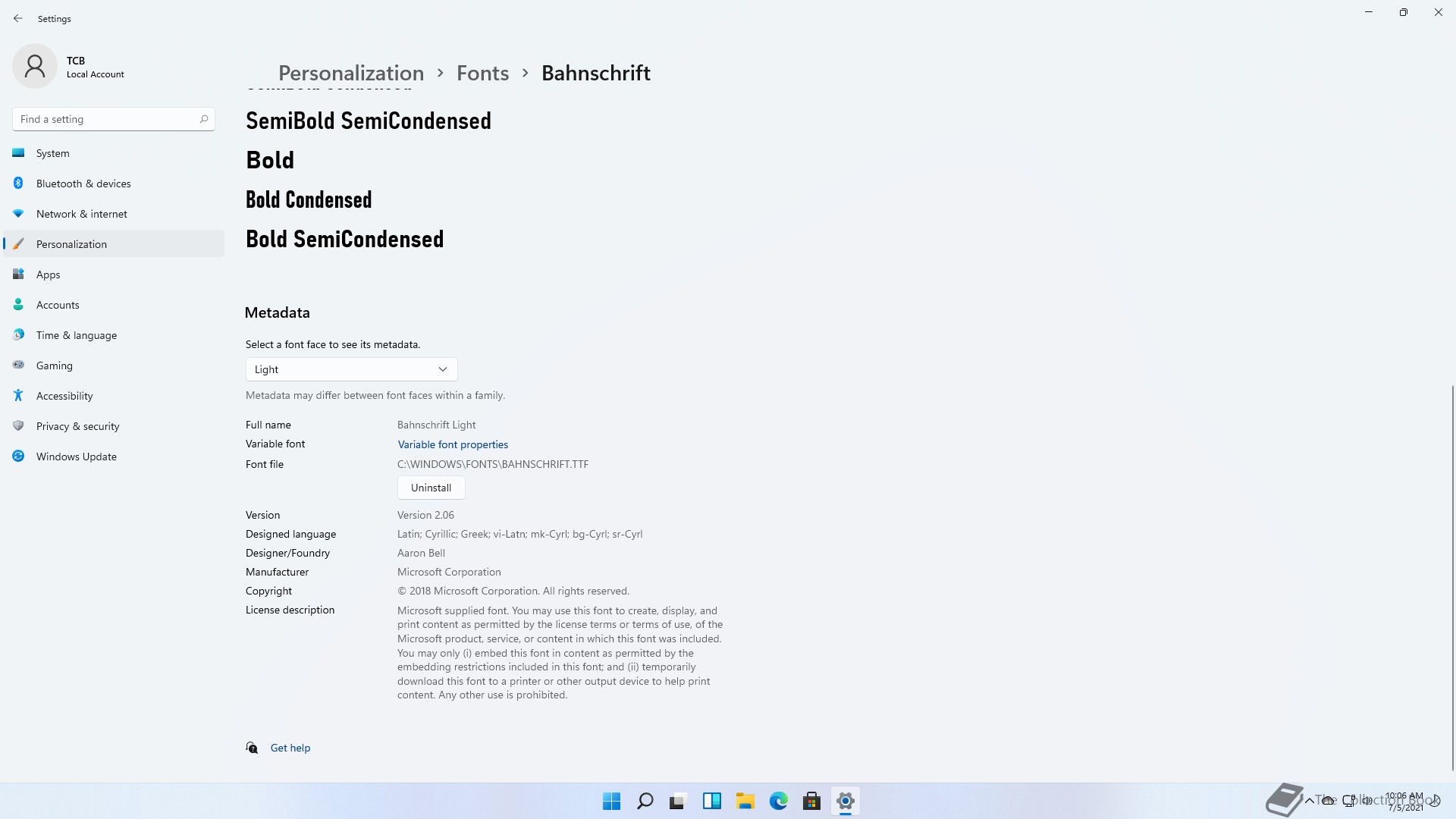Click the Windows Update refresh icon
The width and height of the screenshot is (1456, 819).
pyautogui.click(x=18, y=457)
